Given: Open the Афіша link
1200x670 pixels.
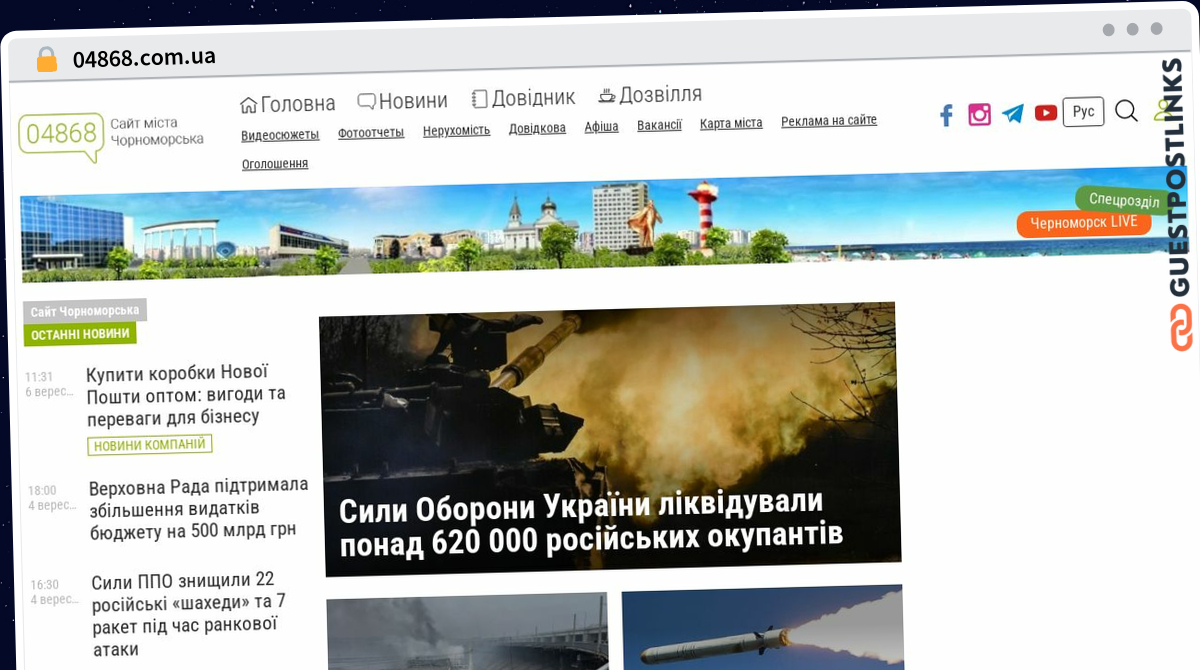Looking at the screenshot, I should (x=602, y=126).
